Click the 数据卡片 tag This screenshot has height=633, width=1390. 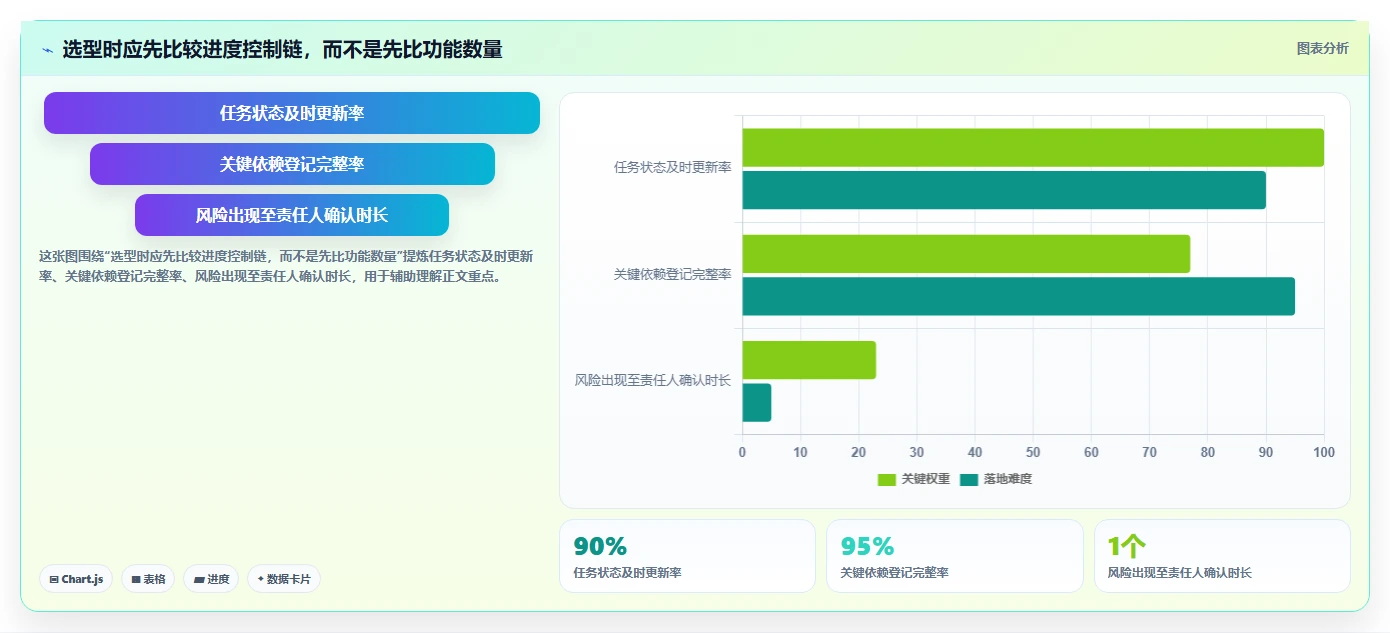(x=284, y=579)
